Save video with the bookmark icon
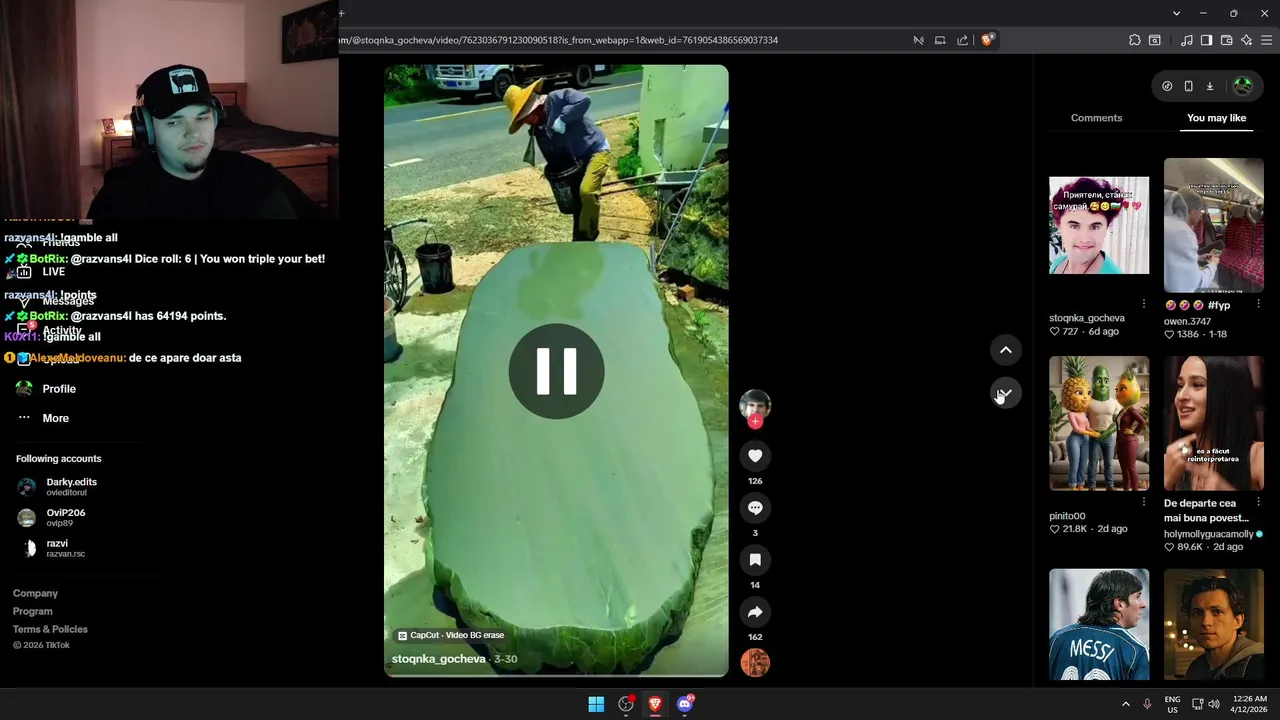 coord(755,560)
